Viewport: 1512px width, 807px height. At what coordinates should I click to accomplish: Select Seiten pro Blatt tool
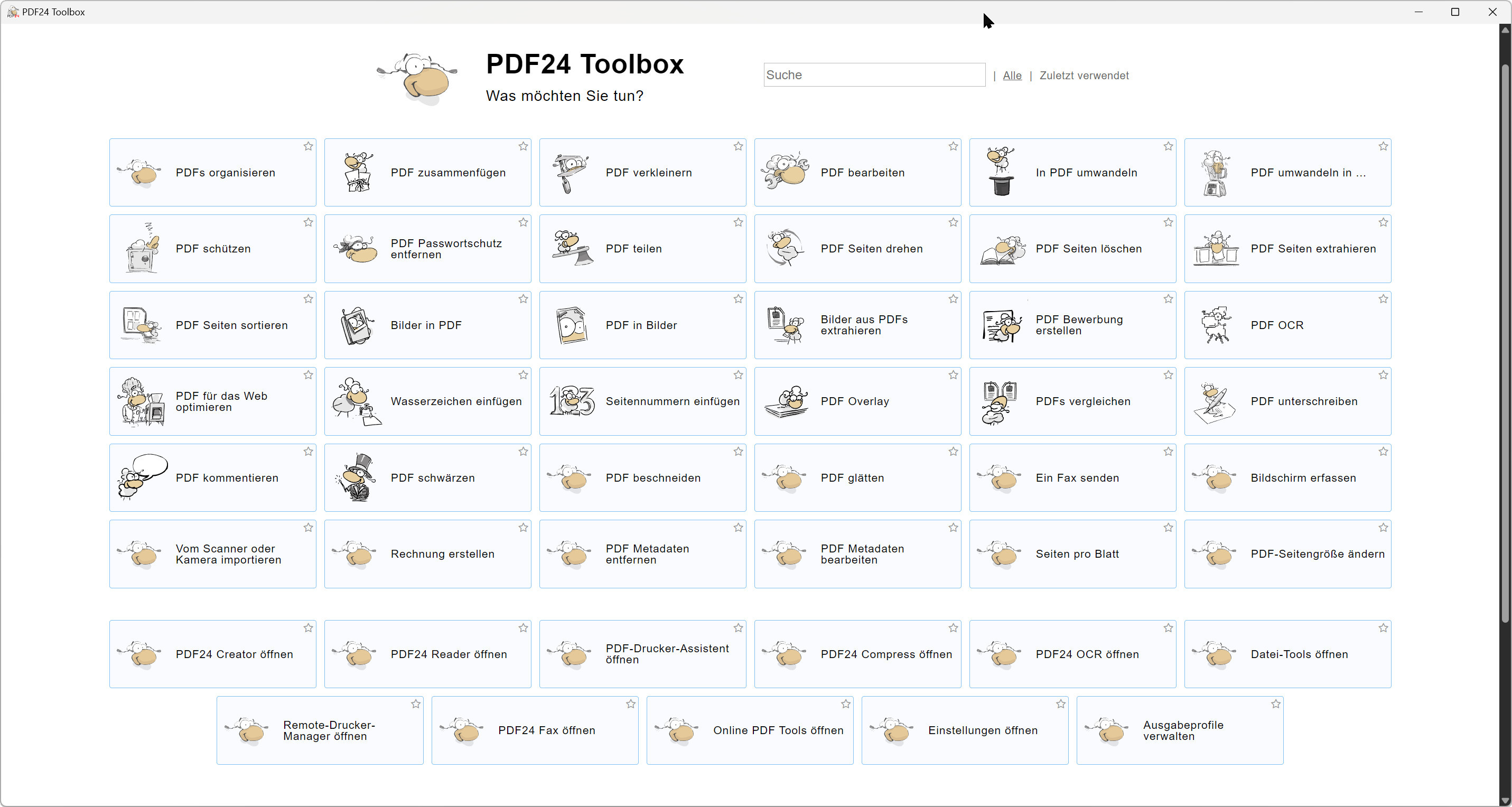[x=1072, y=554]
